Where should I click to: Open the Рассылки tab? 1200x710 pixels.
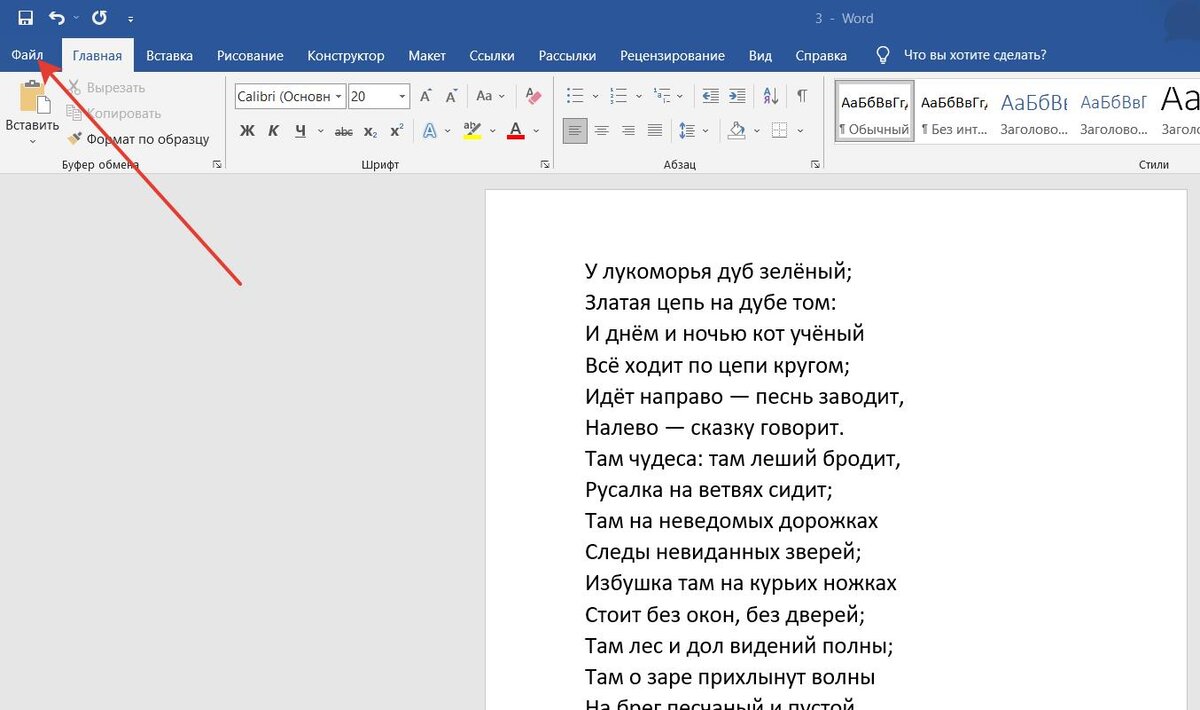click(567, 56)
